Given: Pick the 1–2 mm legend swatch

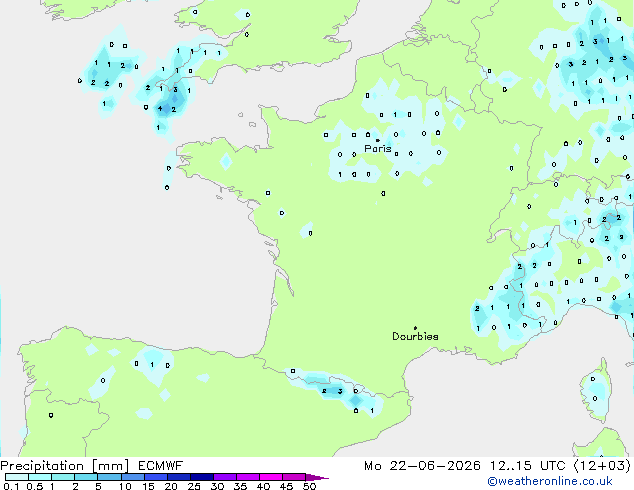Looking at the screenshot, I should (63, 477).
